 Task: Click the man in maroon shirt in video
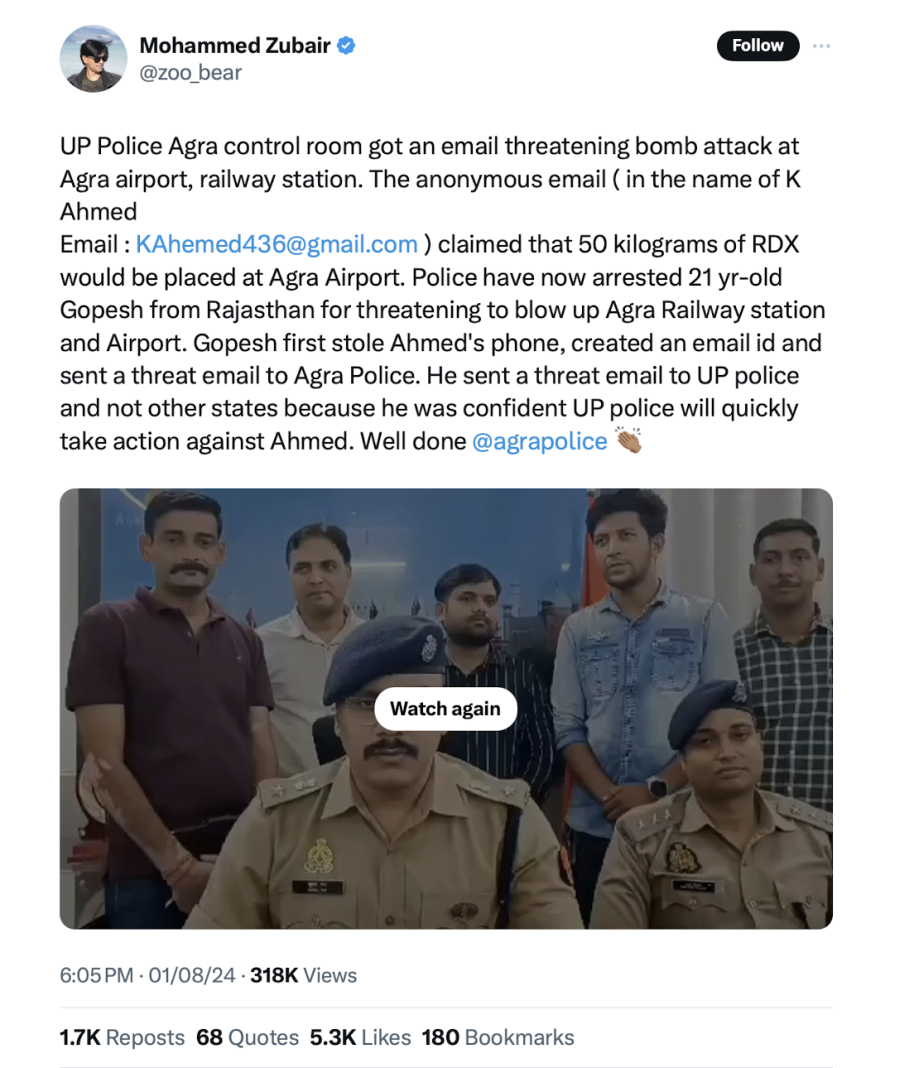pos(170,680)
